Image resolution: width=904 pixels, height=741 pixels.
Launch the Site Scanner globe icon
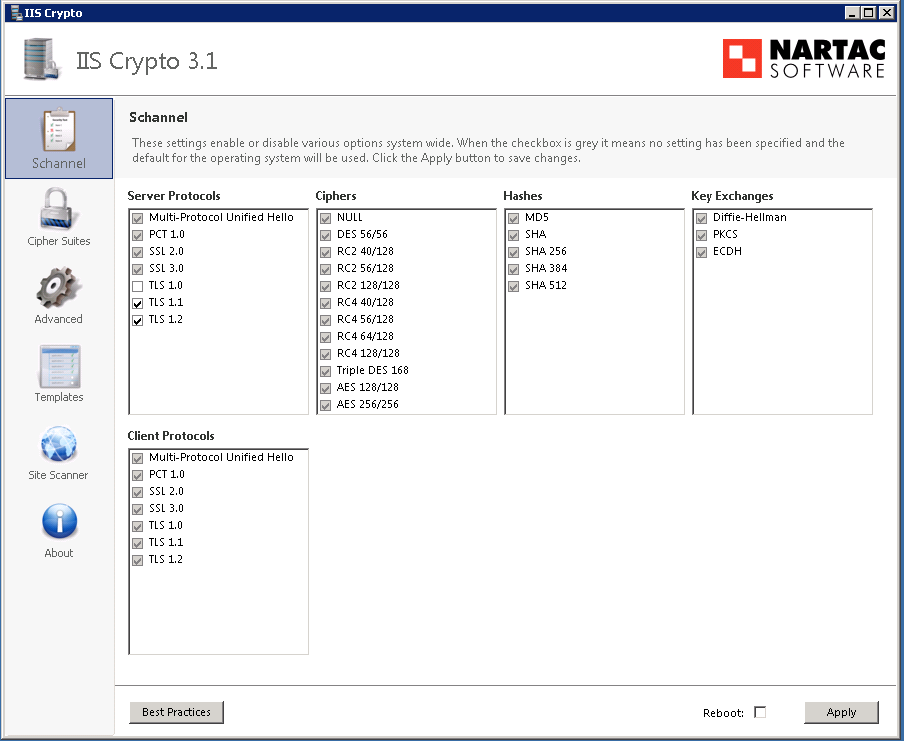pos(59,444)
